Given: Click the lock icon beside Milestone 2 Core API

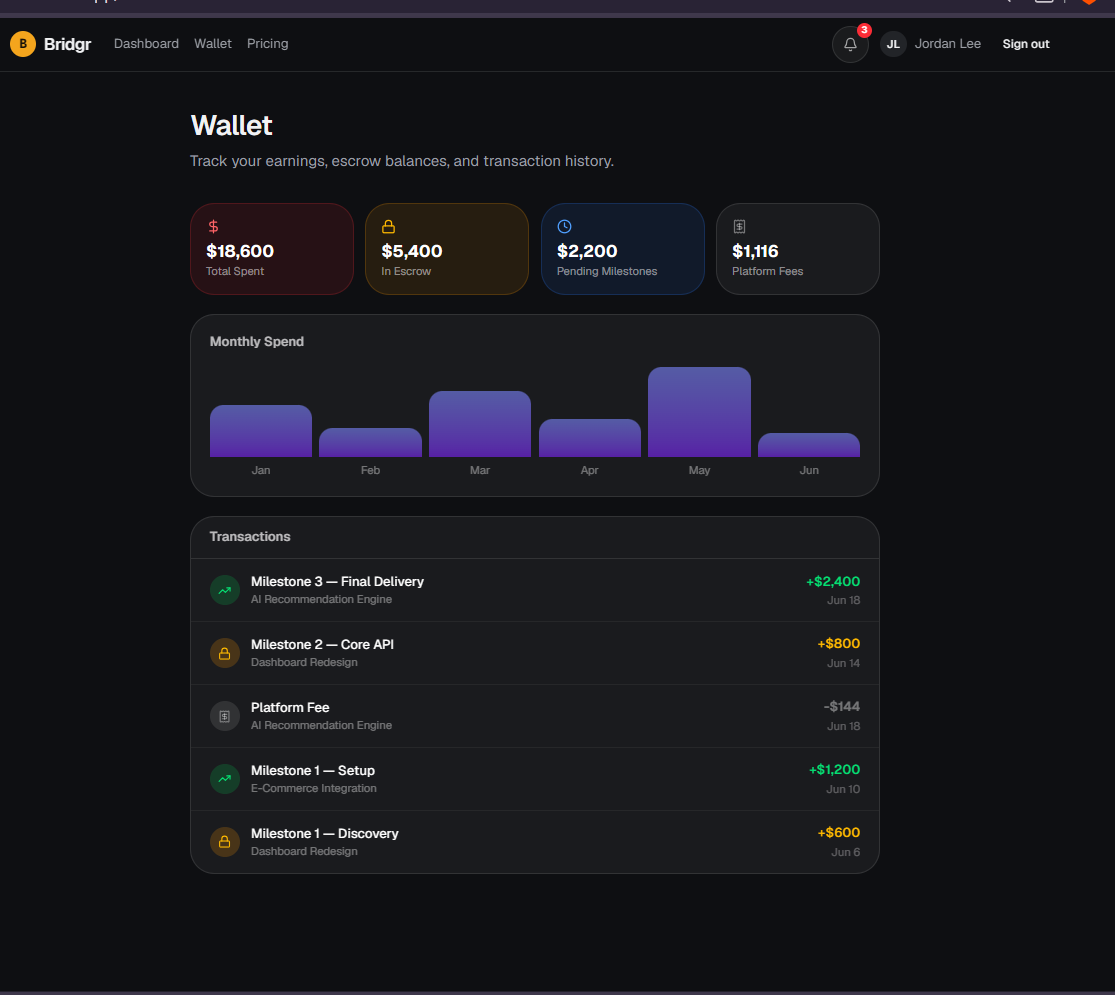Looking at the screenshot, I should (225, 654).
